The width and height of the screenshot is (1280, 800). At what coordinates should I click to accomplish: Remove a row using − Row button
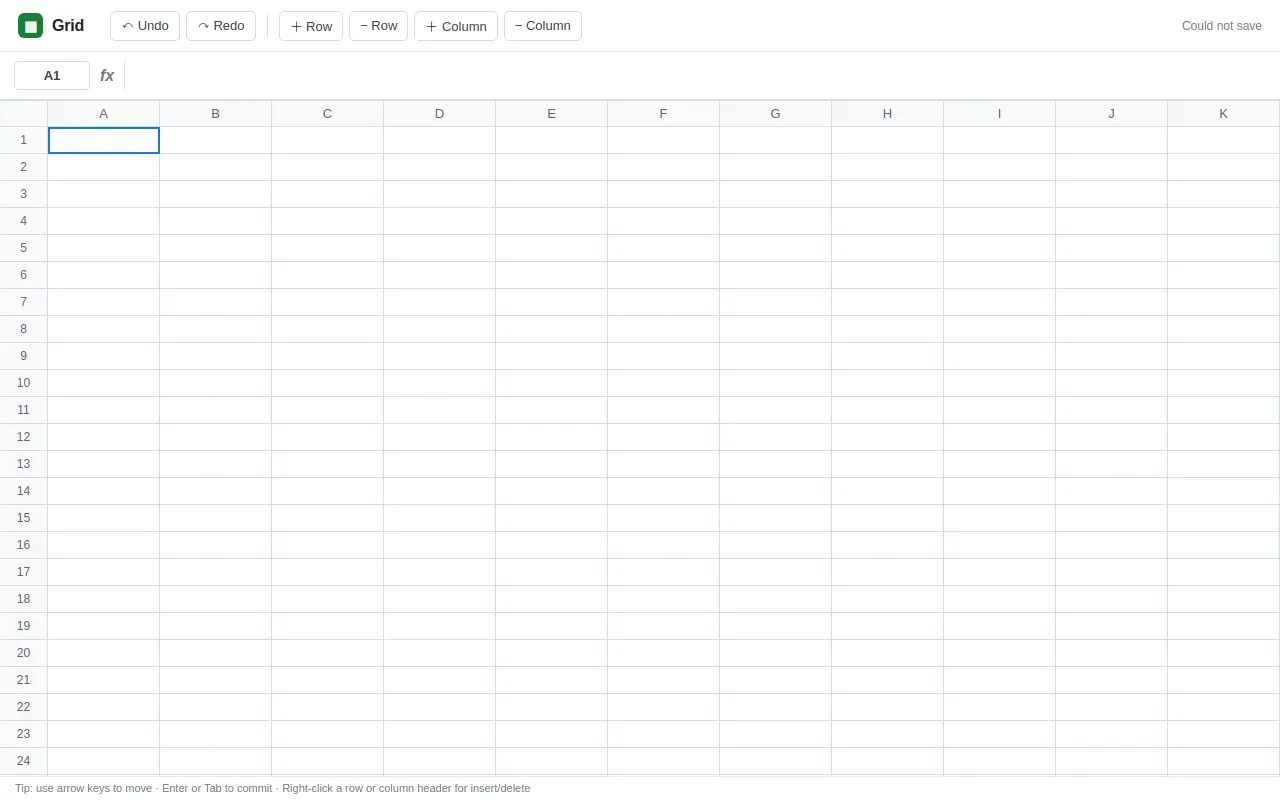378,26
